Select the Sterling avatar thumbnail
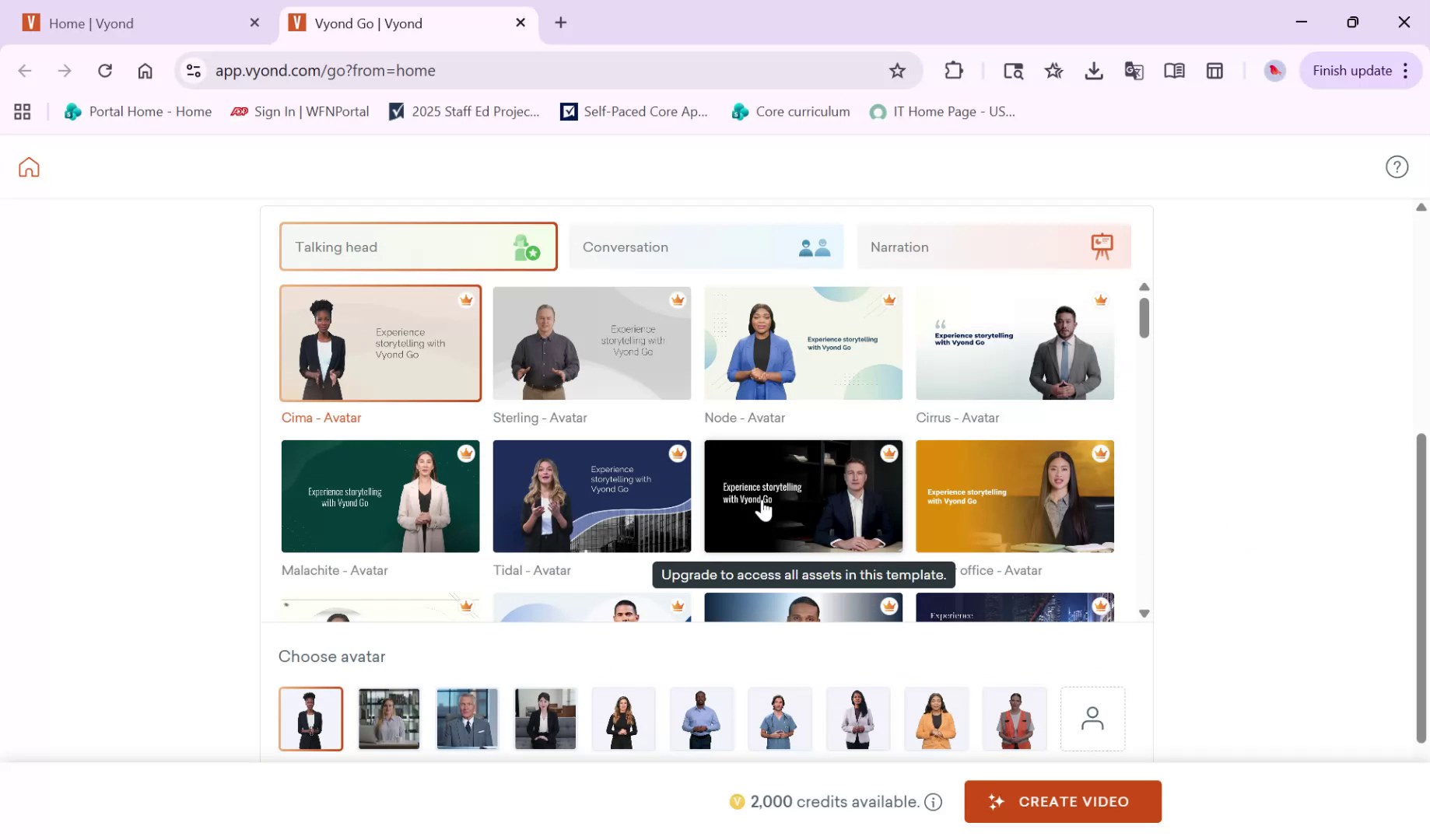This screenshot has height=840, width=1430. click(591, 343)
